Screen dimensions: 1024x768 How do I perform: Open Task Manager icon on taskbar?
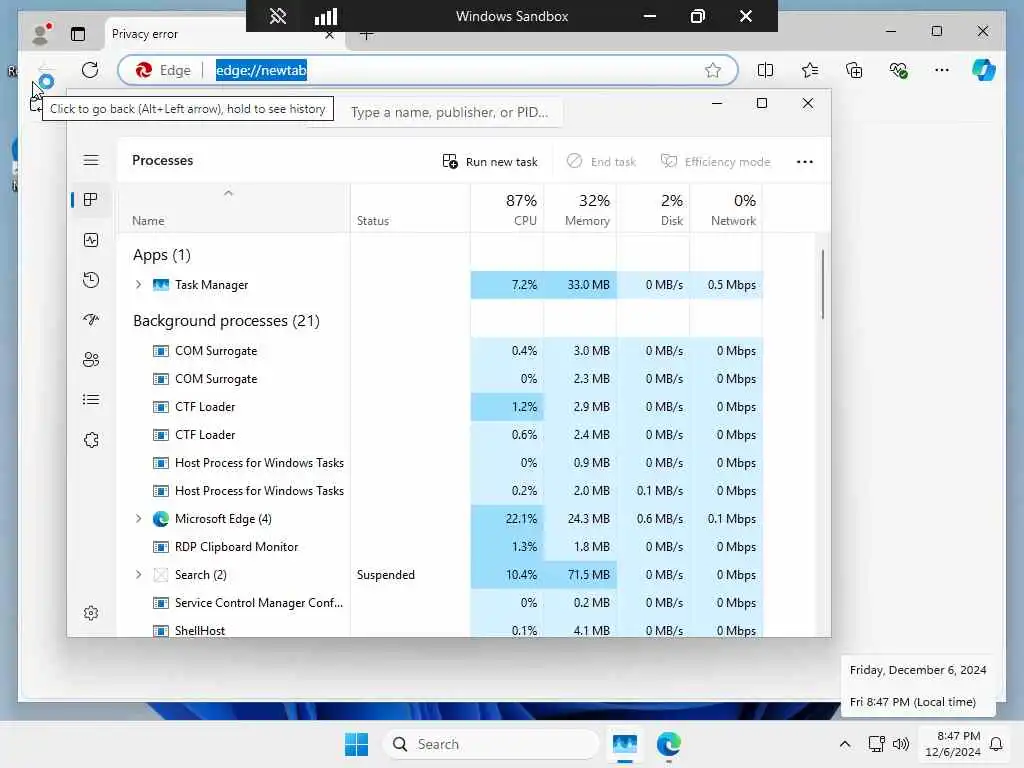[625, 744]
